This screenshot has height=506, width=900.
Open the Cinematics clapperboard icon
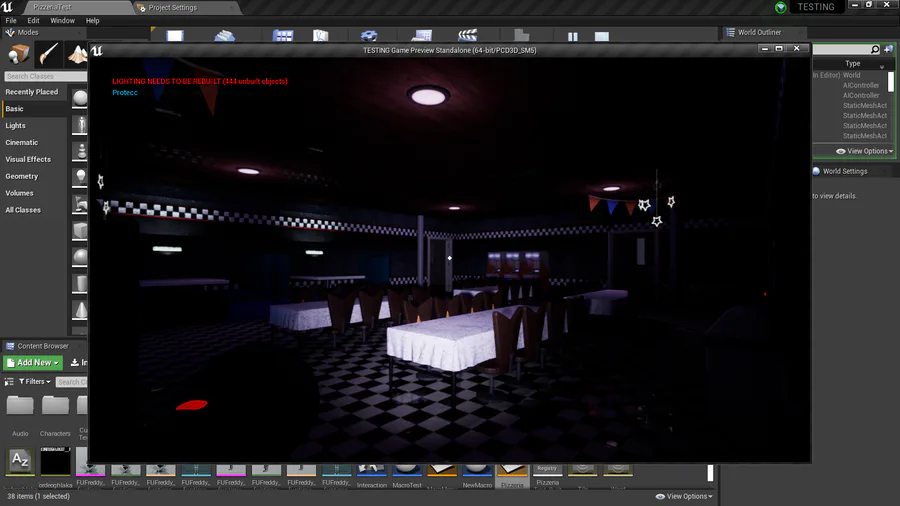(x=467, y=36)
